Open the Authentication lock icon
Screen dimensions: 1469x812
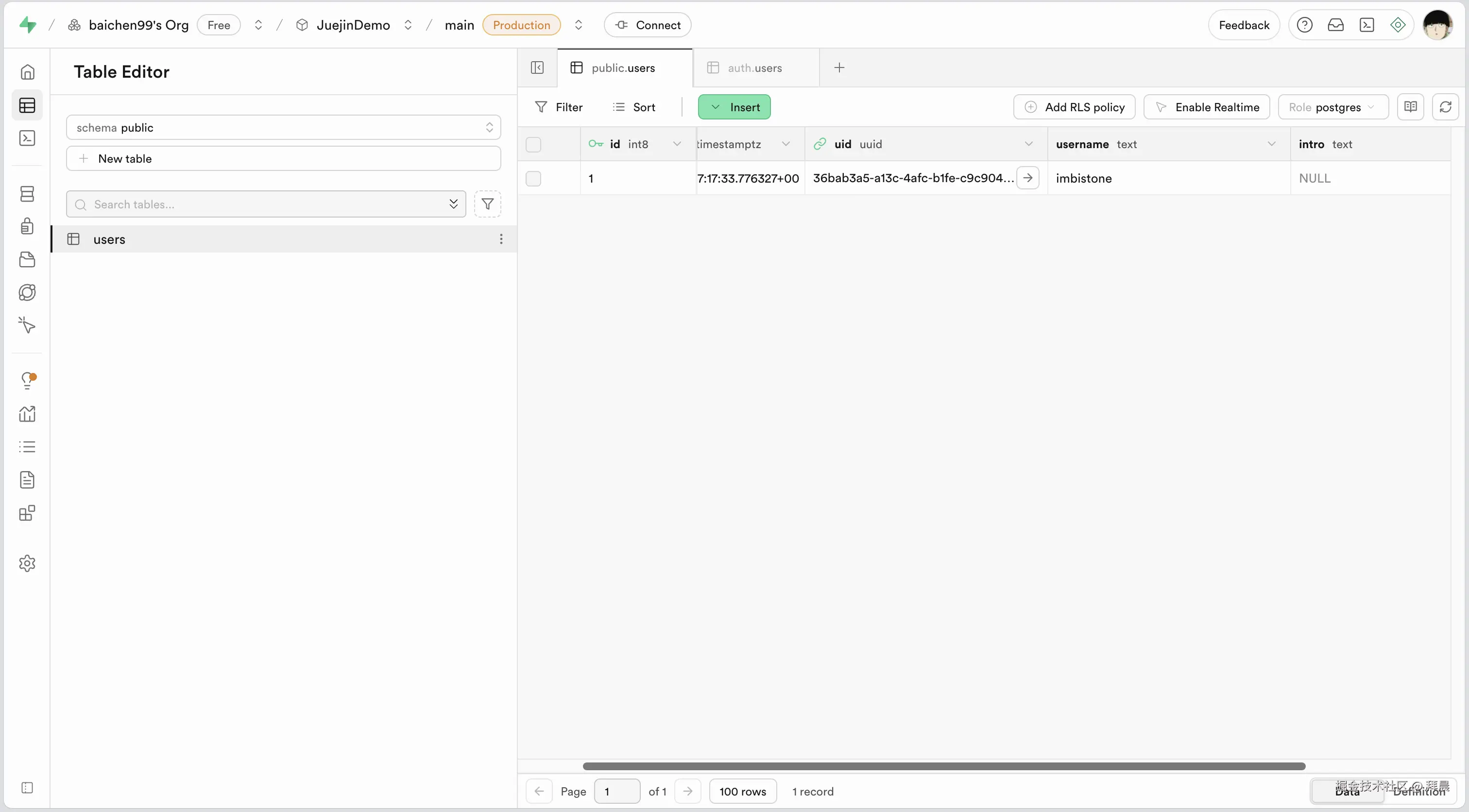(27, 226)
